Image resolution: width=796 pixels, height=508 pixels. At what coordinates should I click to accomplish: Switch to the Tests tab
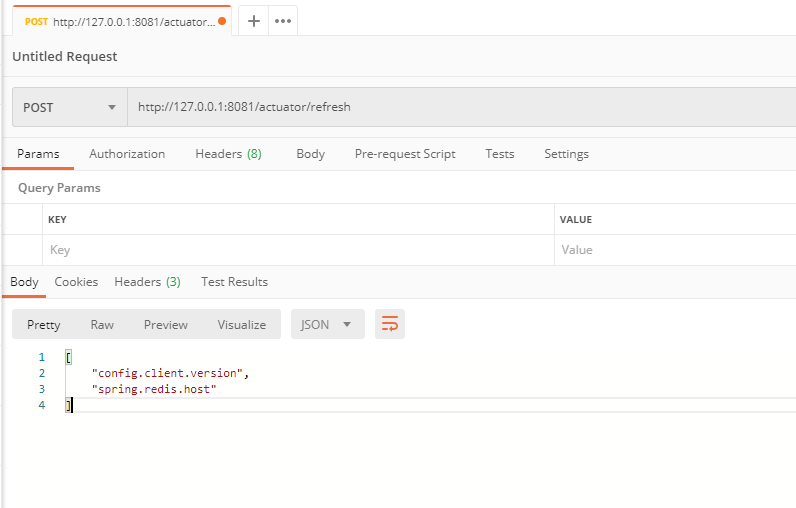pyautogui.click(x=500, y=154)
